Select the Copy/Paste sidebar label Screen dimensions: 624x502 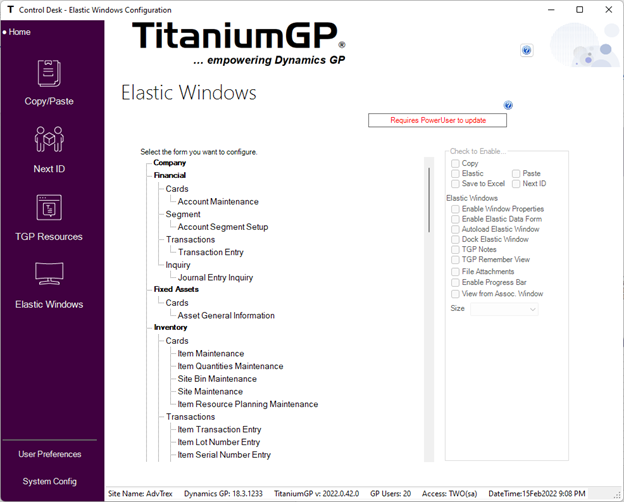(49, 101)
